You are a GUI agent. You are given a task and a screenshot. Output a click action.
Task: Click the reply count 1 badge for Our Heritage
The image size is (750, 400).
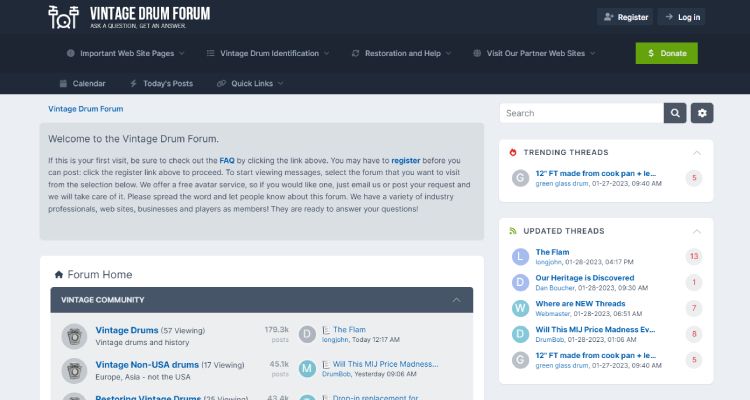click(x=694, y=282)
